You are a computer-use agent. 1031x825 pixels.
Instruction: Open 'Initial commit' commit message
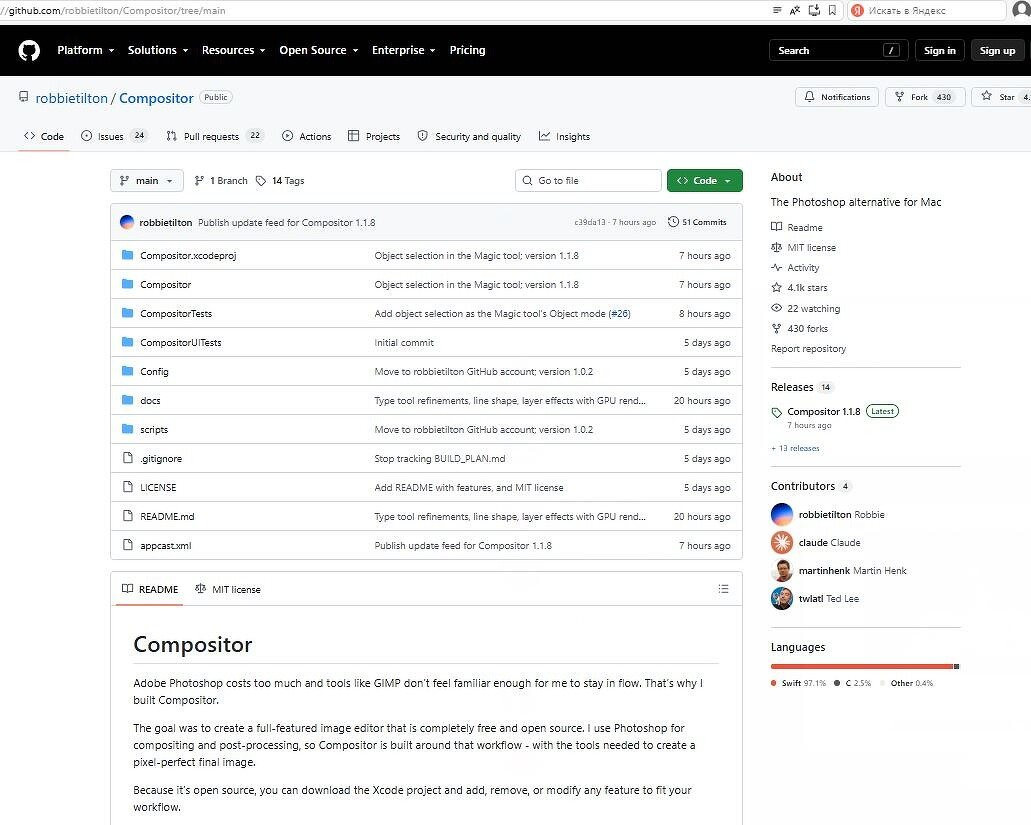click(x=404, y=342)
